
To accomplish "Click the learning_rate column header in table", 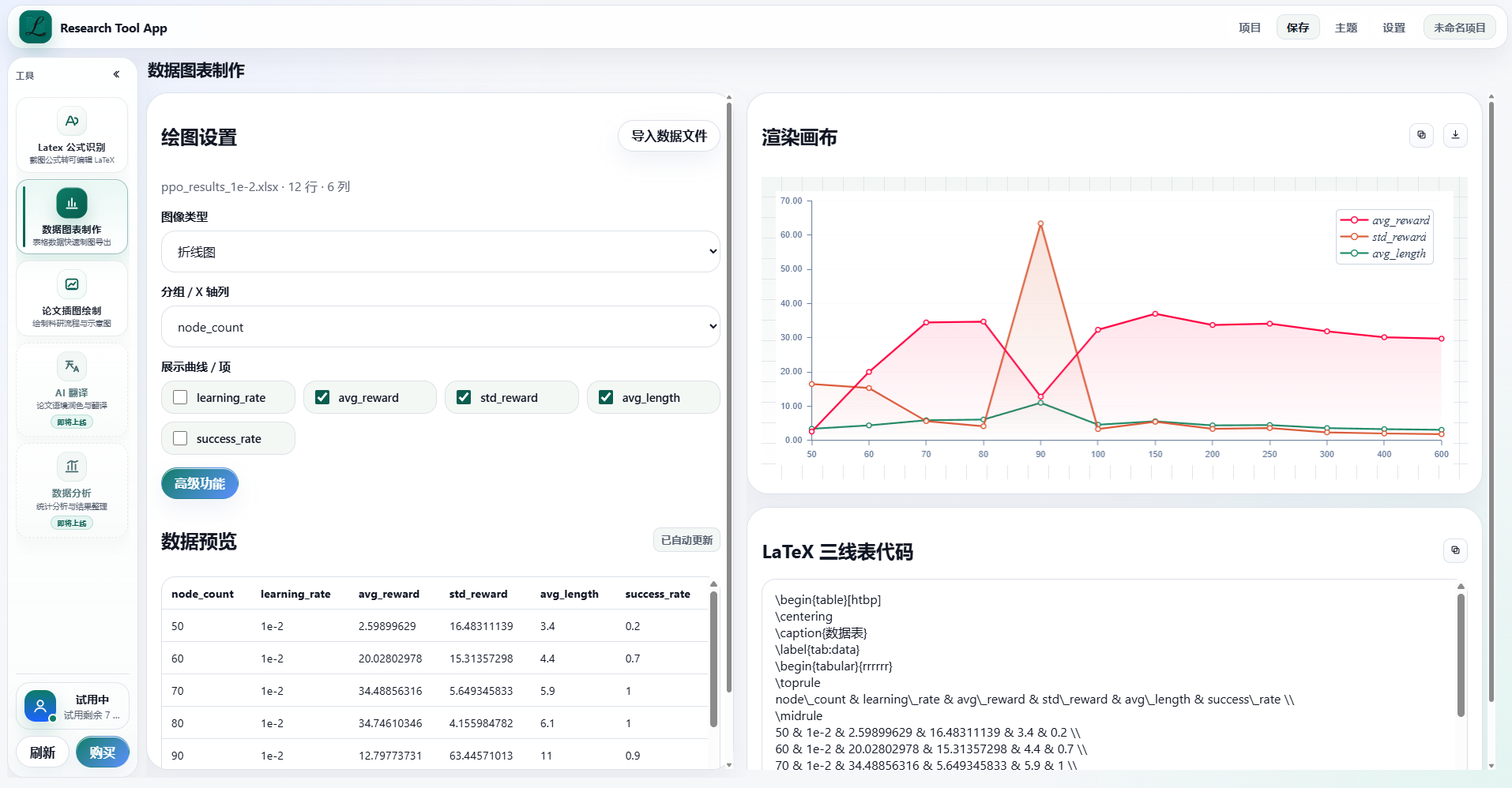I will click(295, 594).
